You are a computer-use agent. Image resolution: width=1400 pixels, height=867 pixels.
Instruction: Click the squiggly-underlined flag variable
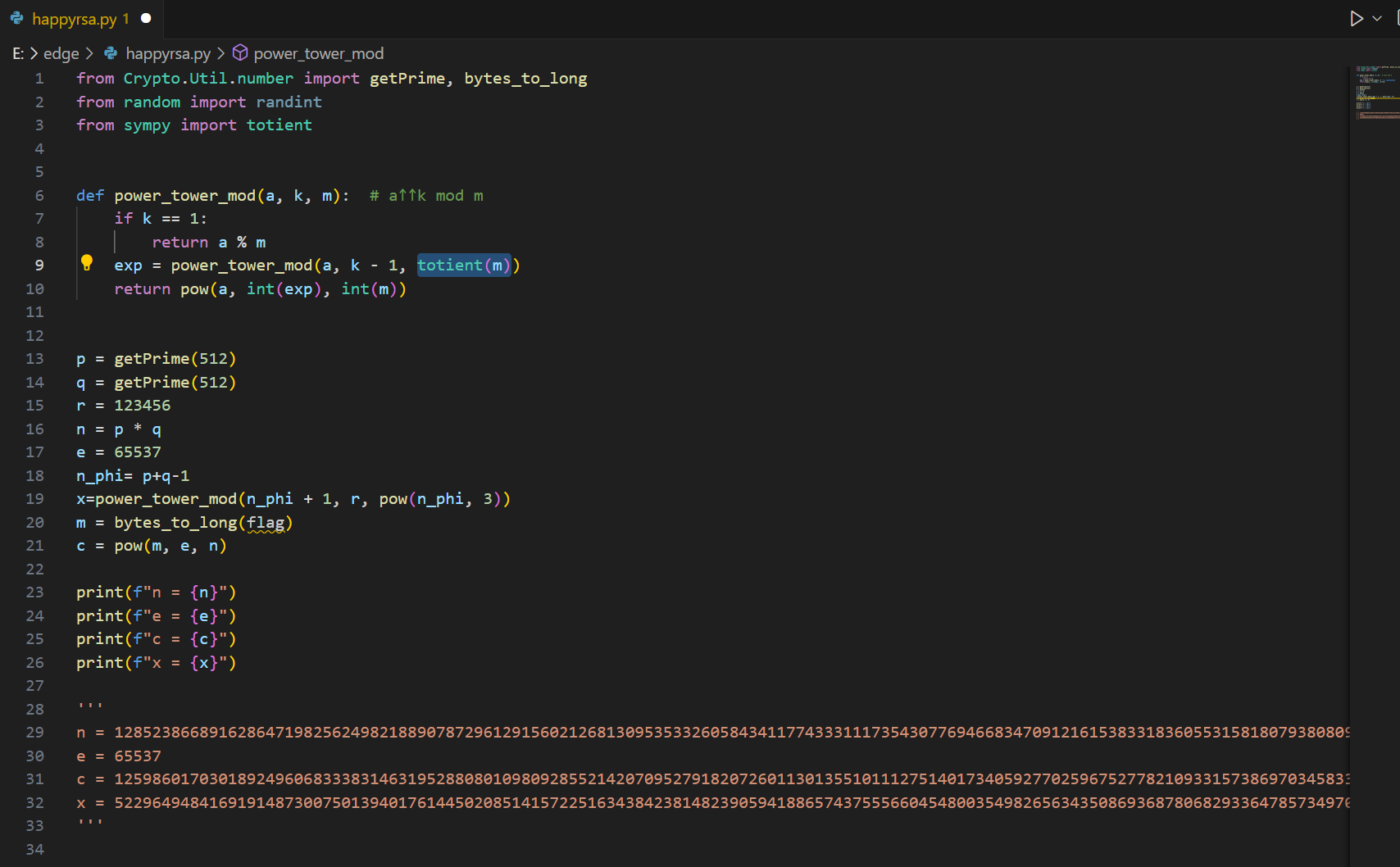click(x=266, y=523)
